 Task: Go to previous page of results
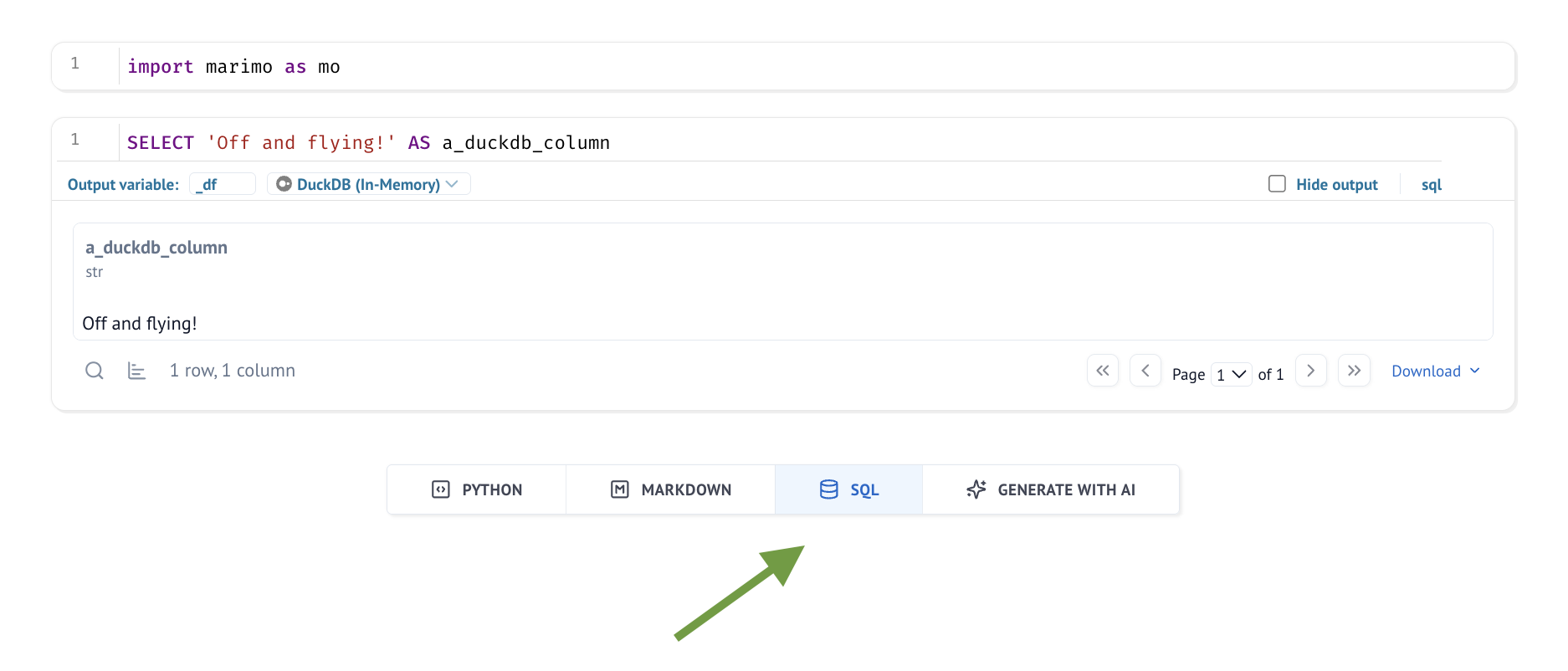[1145, 371]
